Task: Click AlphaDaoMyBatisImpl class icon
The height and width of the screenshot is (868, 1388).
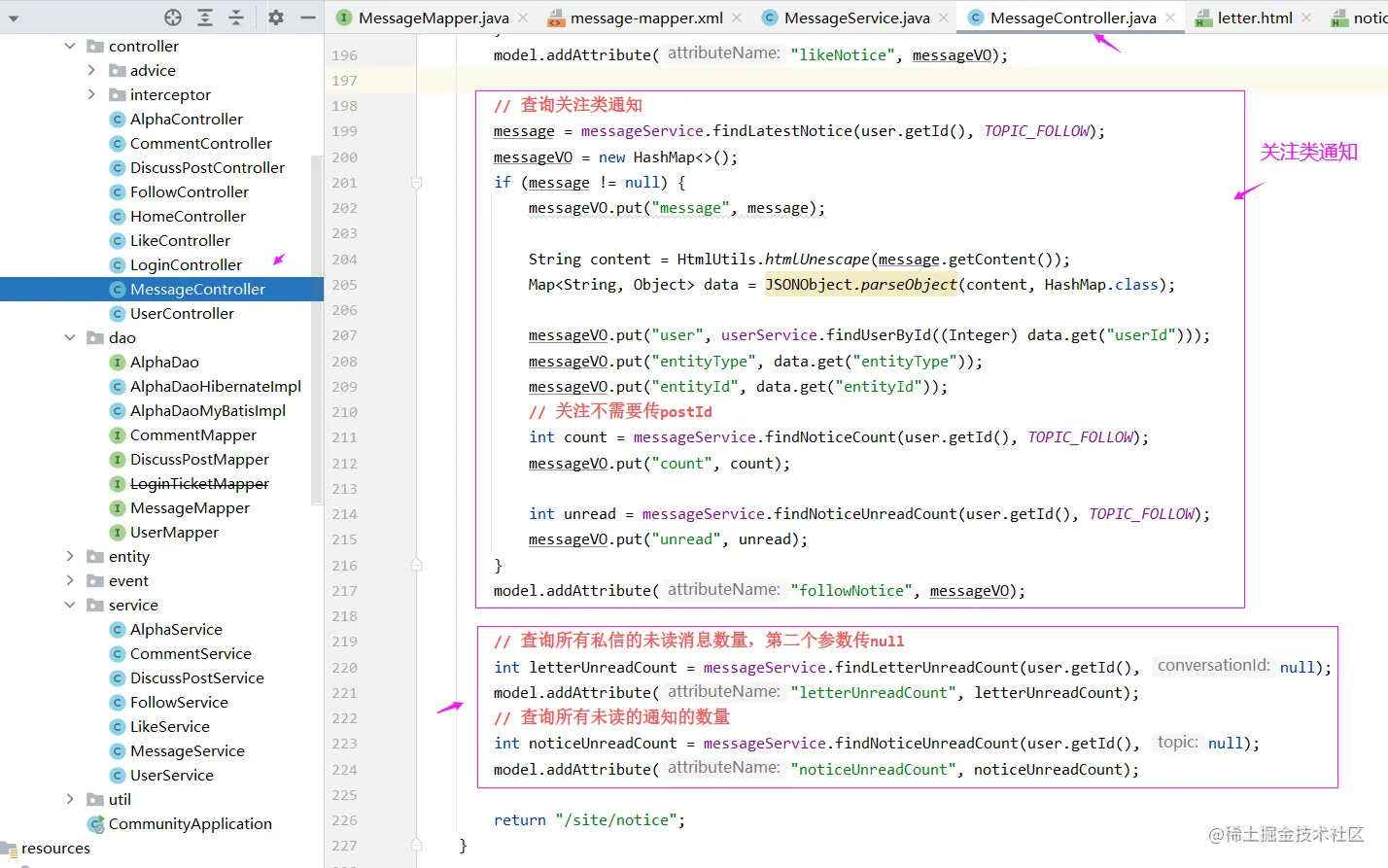Action: click(118, 410)
